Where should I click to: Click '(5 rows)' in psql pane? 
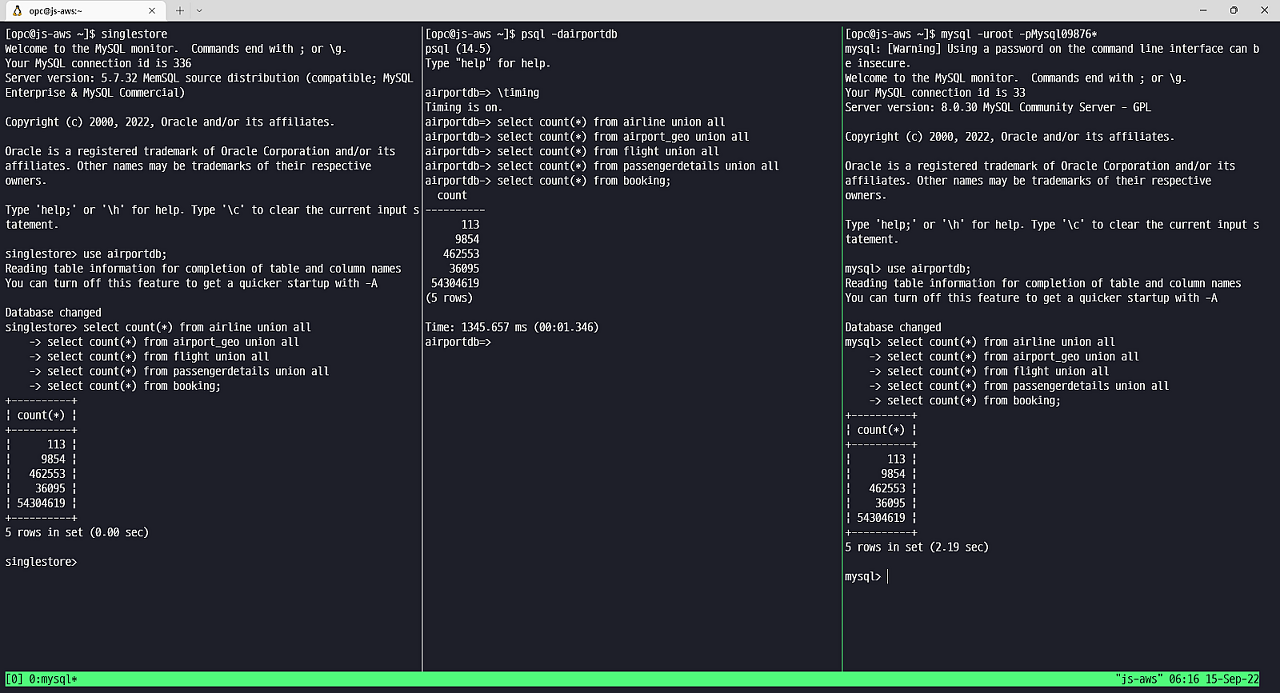449,298
